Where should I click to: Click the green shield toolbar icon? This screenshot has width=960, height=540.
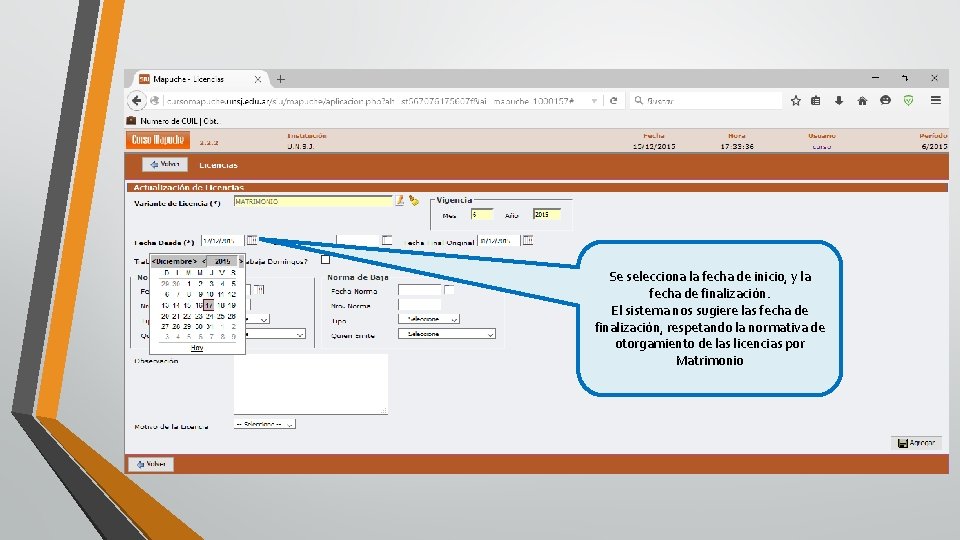coord(909,100)
